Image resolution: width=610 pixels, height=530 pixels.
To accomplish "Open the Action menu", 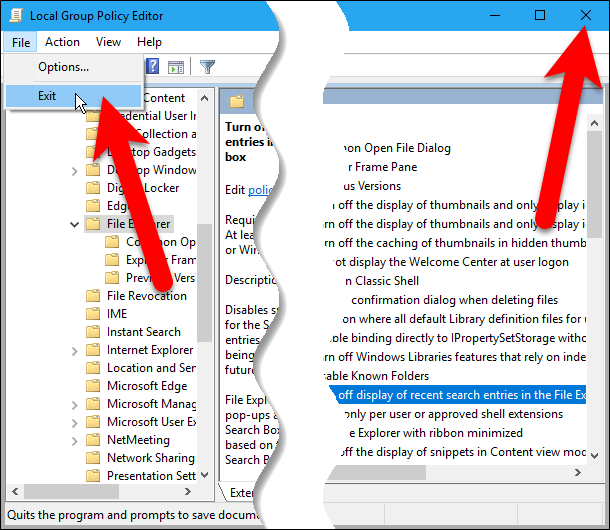I will tap(62, 42).
